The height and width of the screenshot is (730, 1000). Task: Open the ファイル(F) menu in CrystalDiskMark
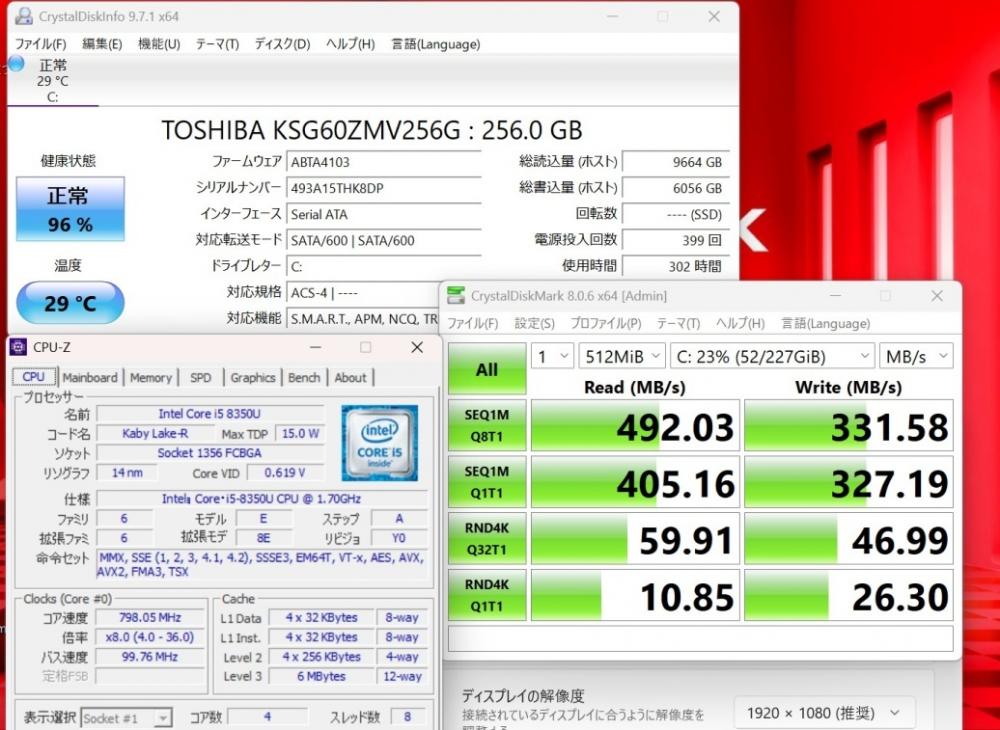coord(473,323)
